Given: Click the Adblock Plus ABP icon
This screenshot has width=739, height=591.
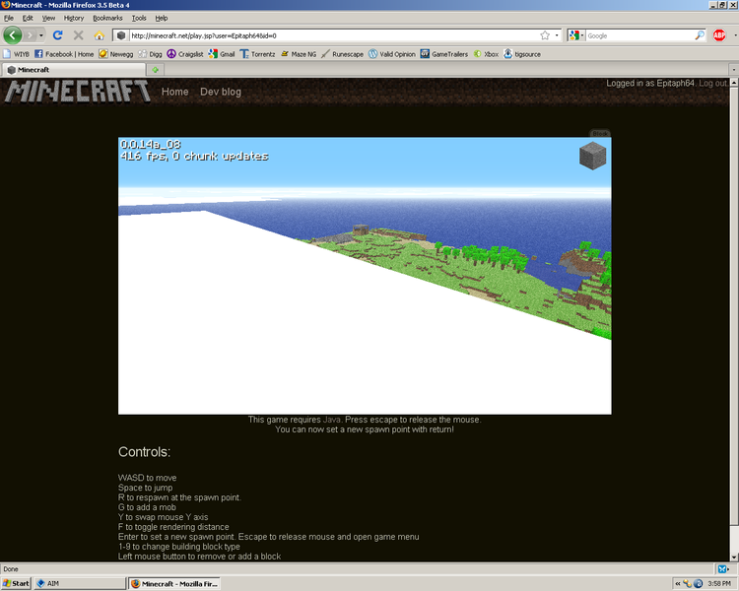Looking at the screenshot, I should pyautogui.click(x=719, y=35).
